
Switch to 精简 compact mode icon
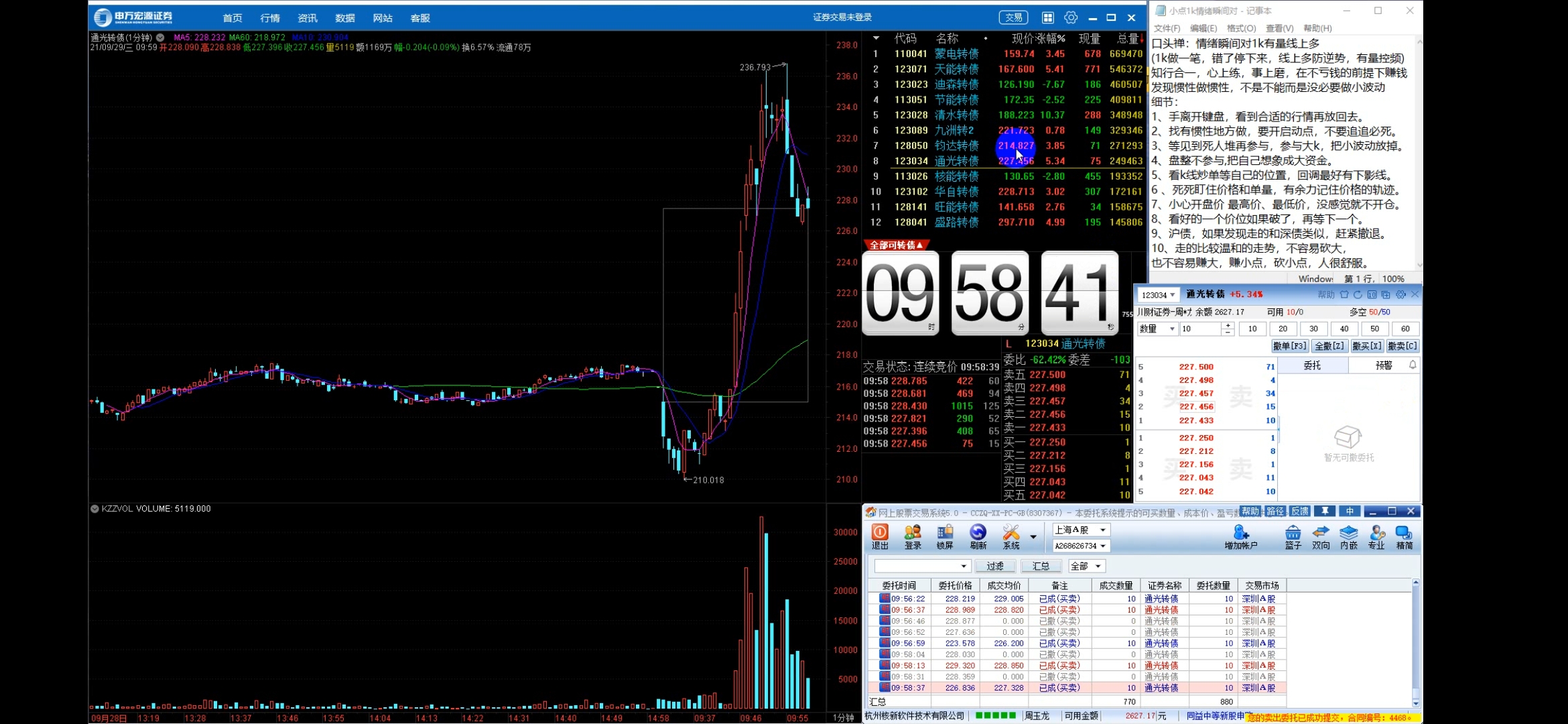pyautogui.click(x=1404, y=537)
